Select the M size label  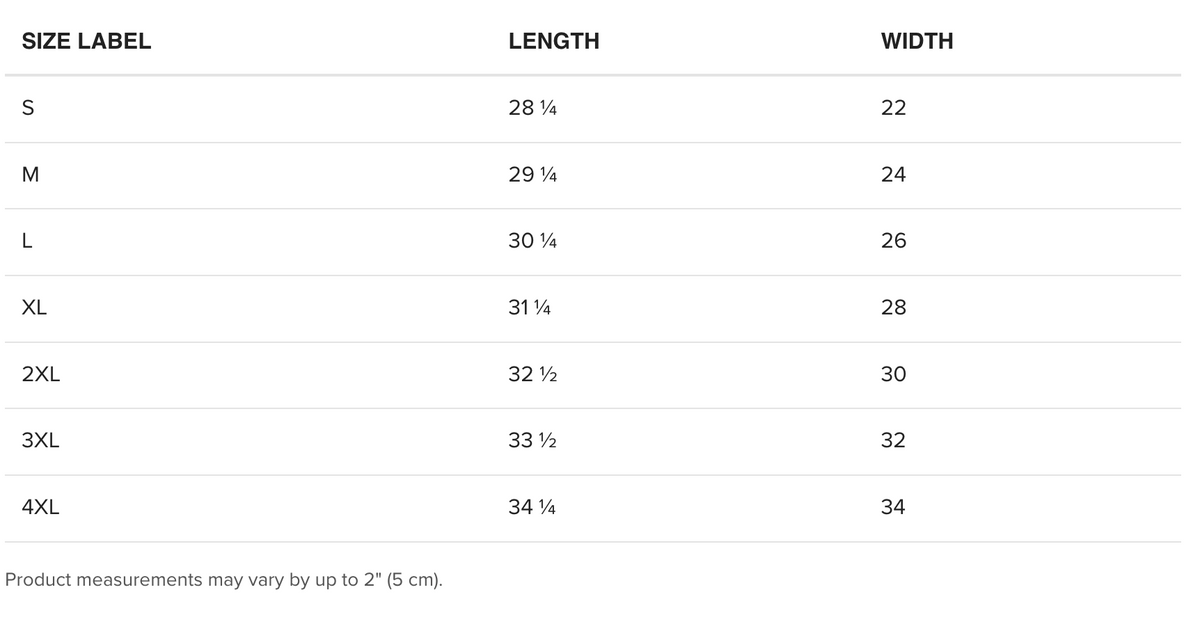click(30, 175)
